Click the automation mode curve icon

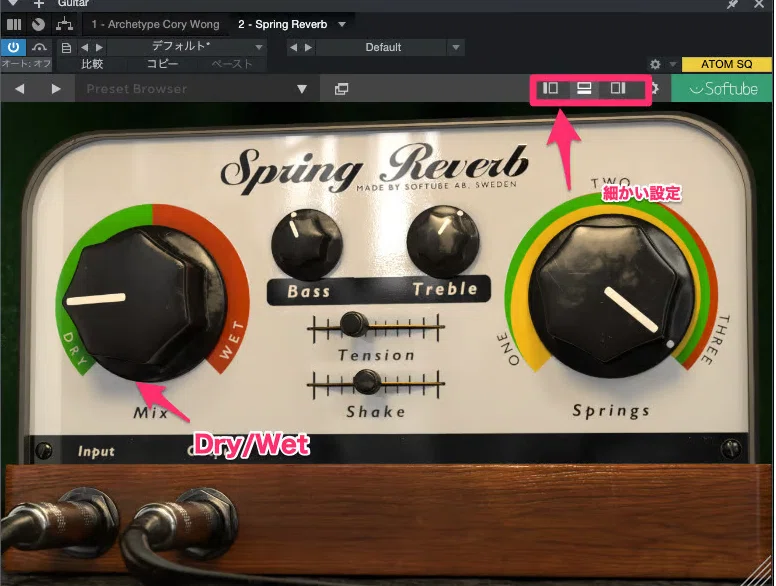pyautogui.click(x=39, y=48)
